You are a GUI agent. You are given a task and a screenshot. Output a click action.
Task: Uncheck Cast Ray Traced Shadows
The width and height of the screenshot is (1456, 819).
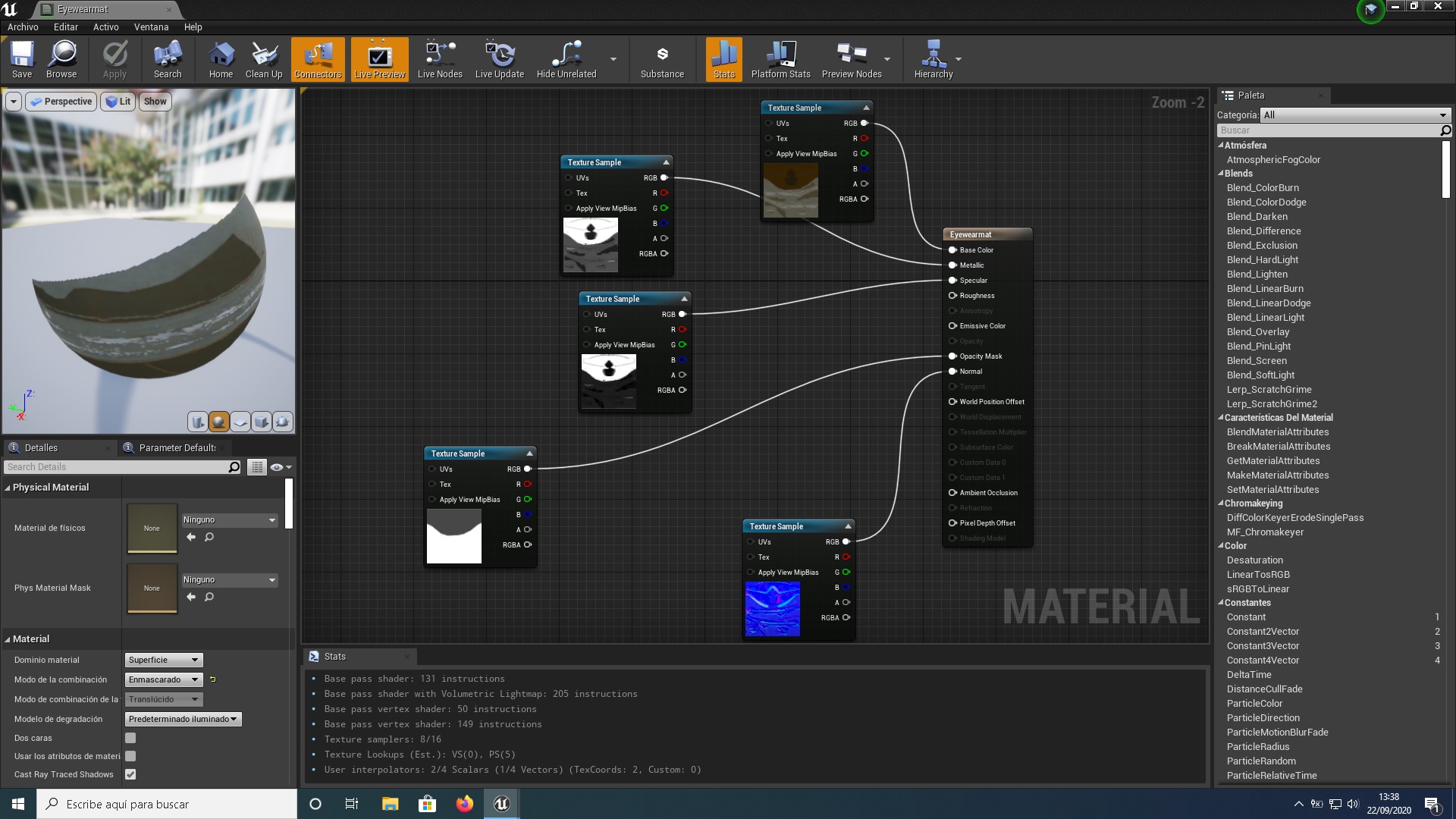point(130,774)
